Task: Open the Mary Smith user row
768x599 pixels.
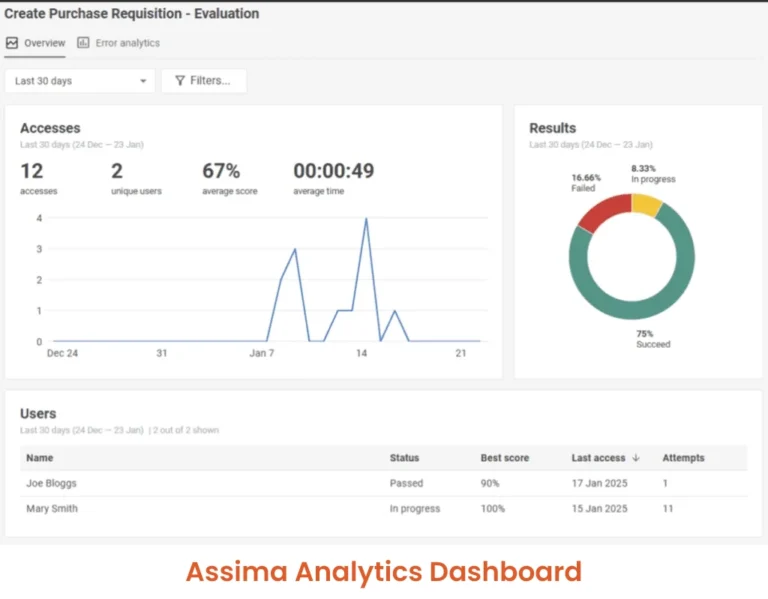Action: (52, 508)
